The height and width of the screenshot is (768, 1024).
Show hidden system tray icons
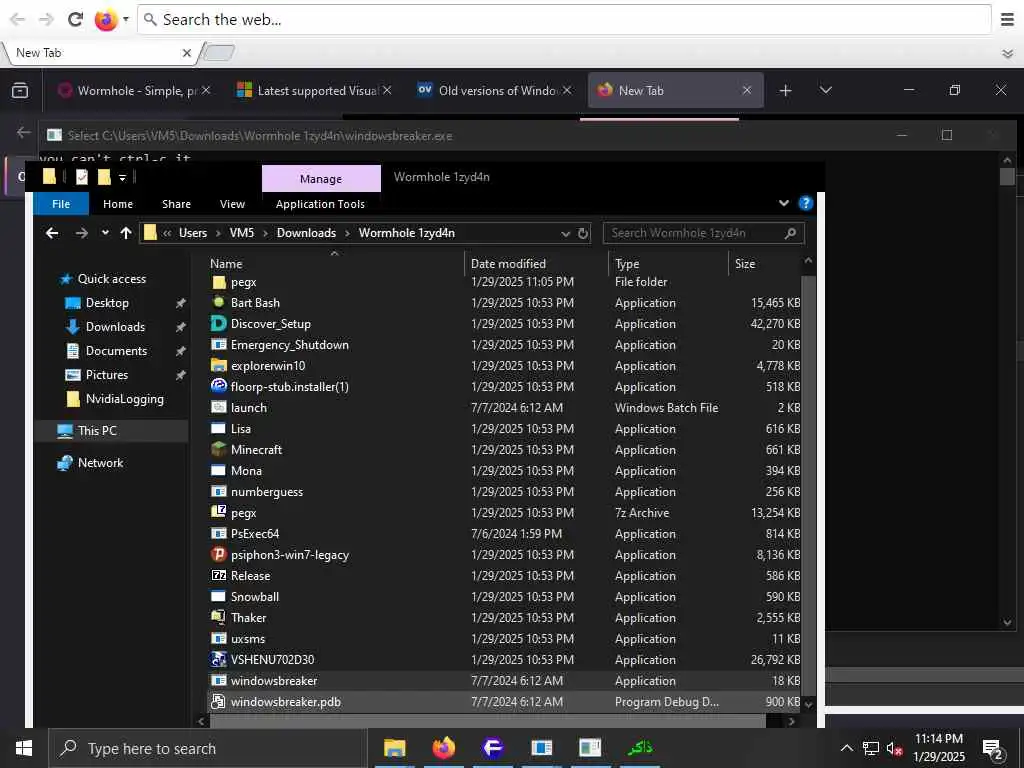[846, 748]
